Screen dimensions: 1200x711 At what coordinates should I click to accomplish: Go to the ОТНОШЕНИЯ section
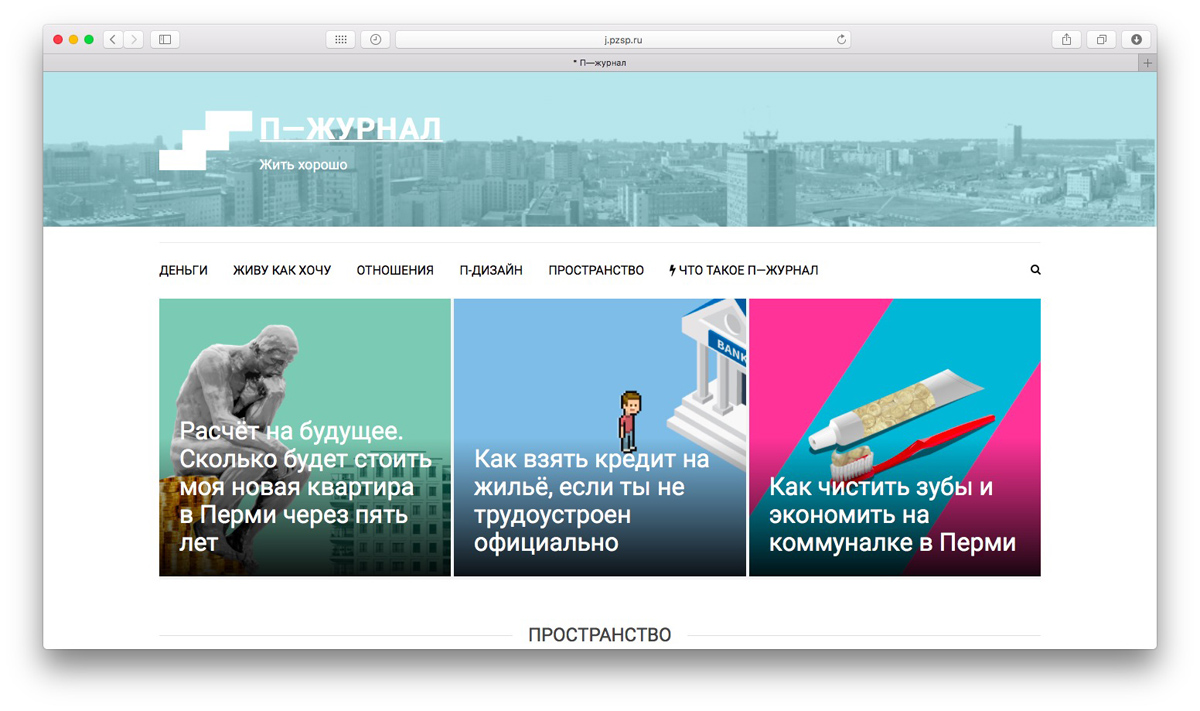pos(395,270)
